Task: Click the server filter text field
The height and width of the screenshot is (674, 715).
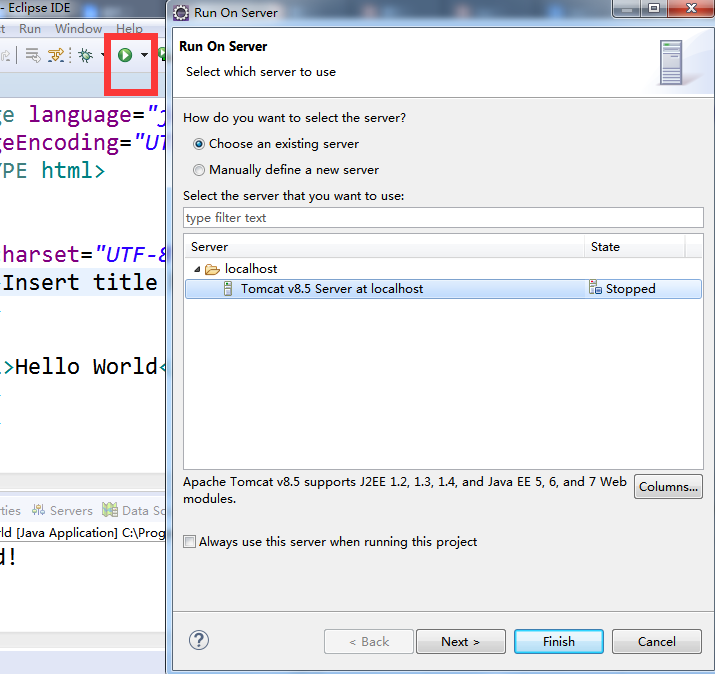Action: click(x=443, y=218)
